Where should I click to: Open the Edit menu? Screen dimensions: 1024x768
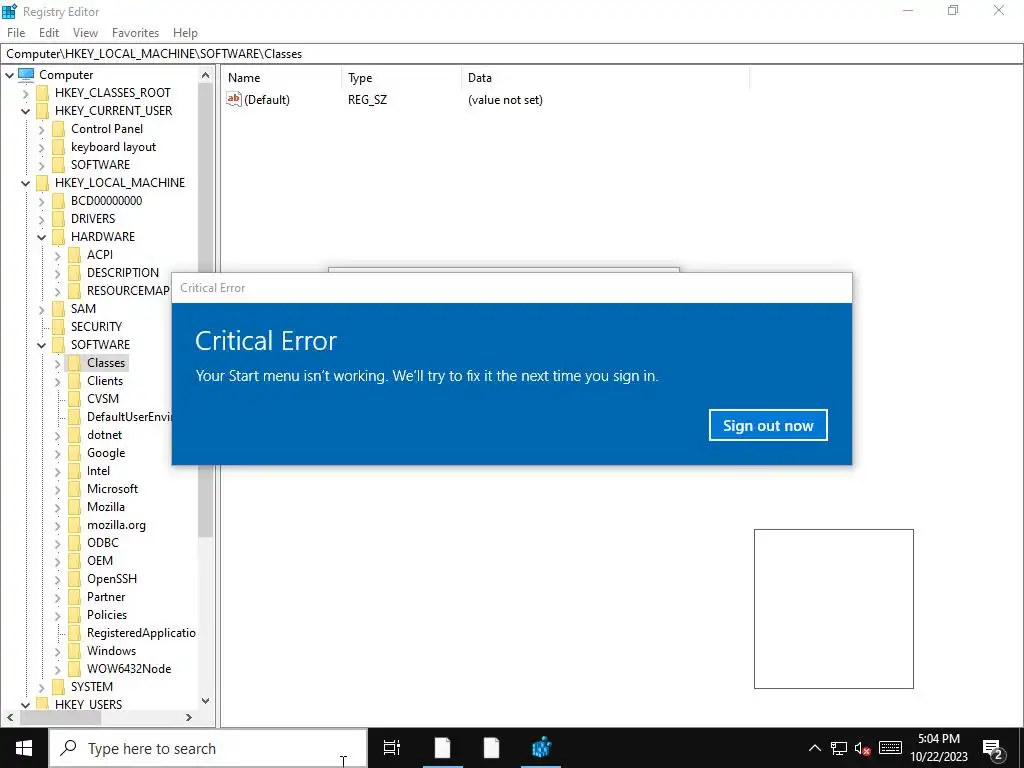click(49, 33)
